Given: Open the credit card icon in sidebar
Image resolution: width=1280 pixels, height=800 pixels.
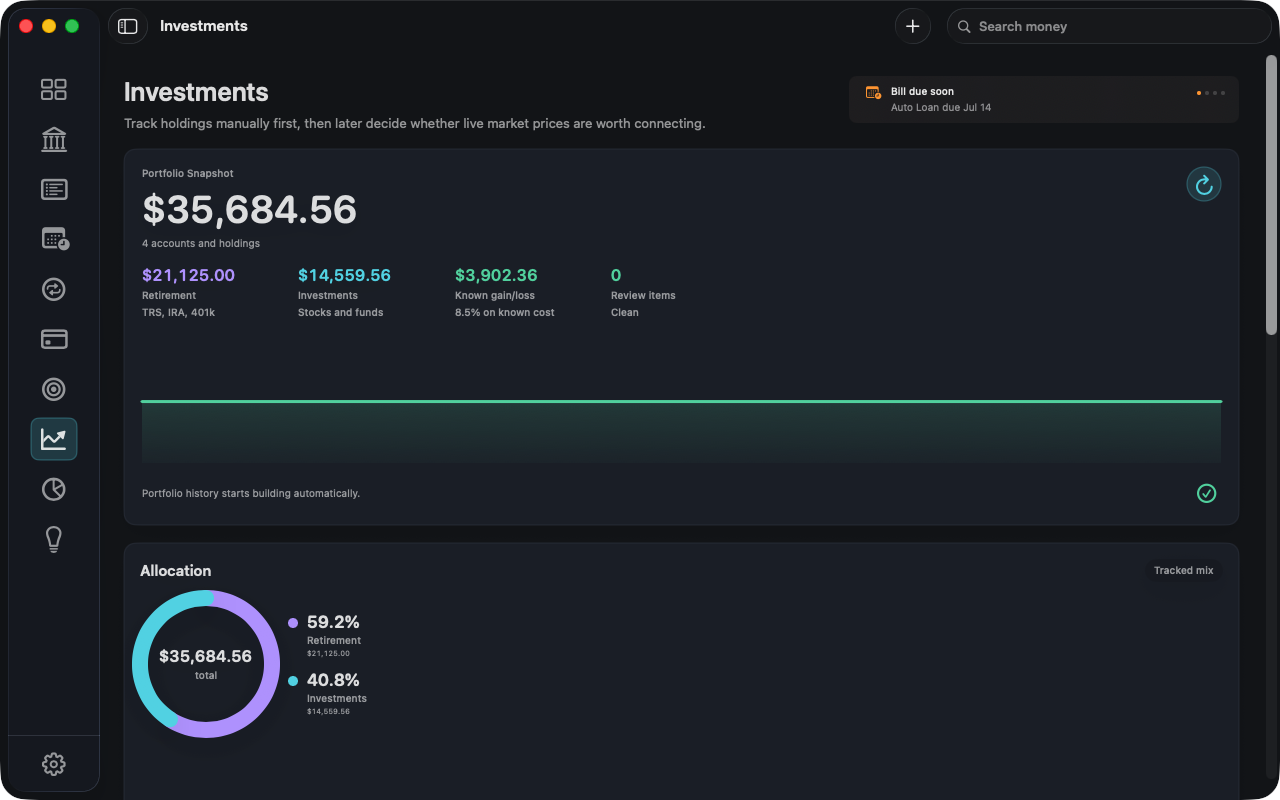Looking at the screenshot, I should (x=54, y=339).
